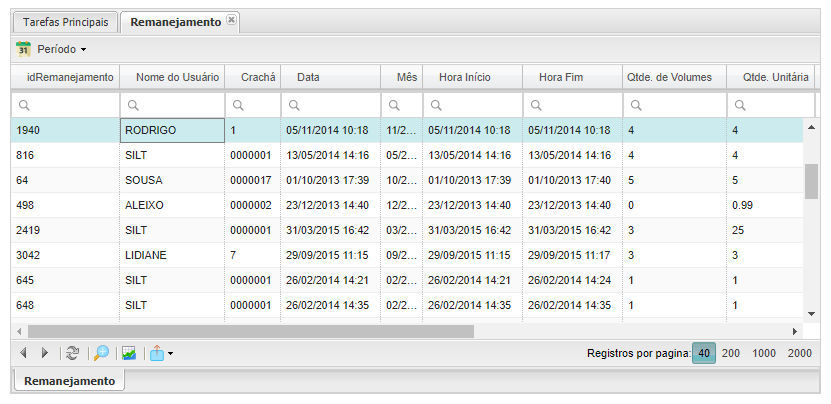This screenshot has width=831, height=404.
Task: Click the ALEIXO user cell
Action: coord(172,205)
